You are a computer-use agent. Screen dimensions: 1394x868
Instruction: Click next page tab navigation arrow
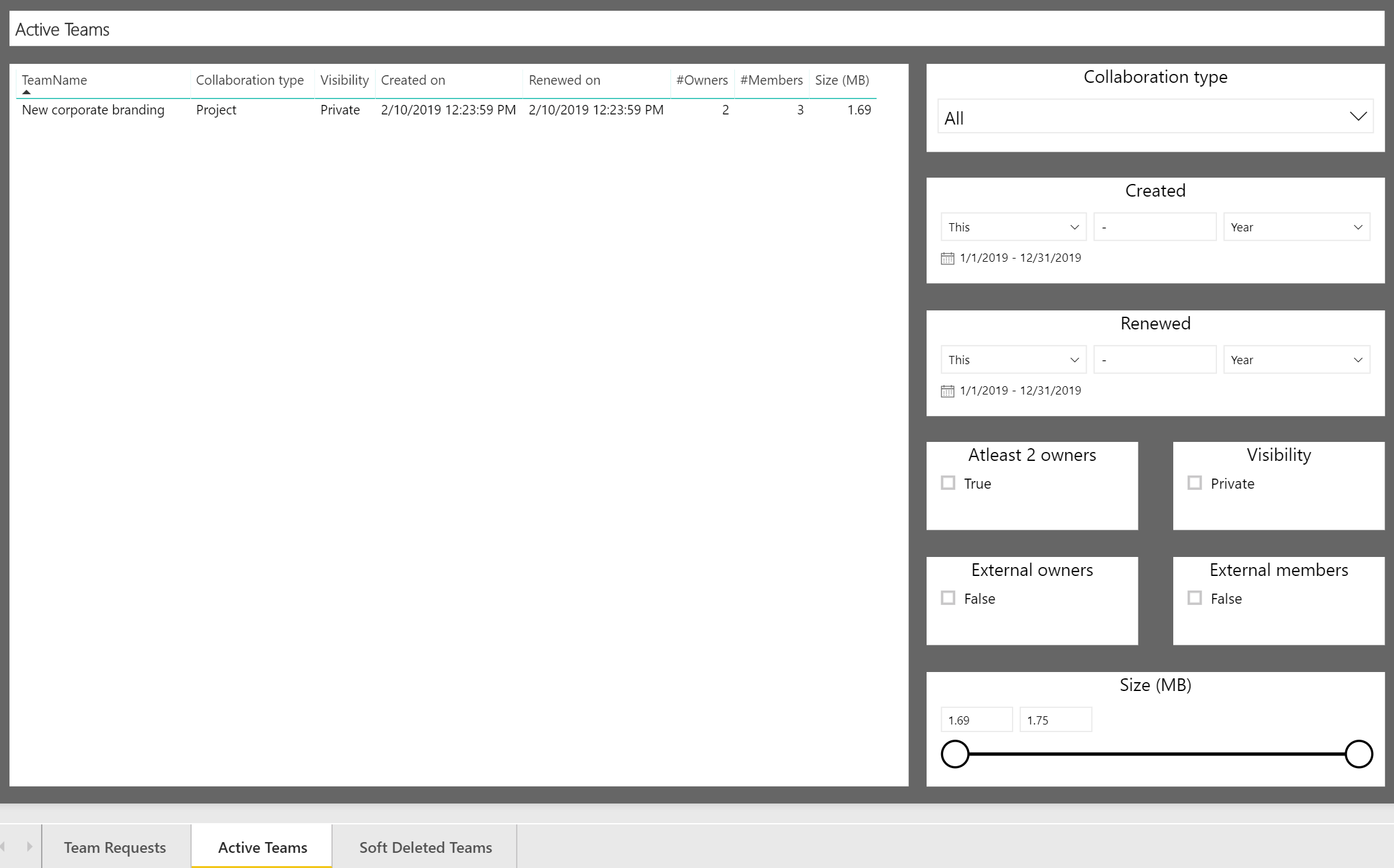pyautogui.click(x=29, y=846)
